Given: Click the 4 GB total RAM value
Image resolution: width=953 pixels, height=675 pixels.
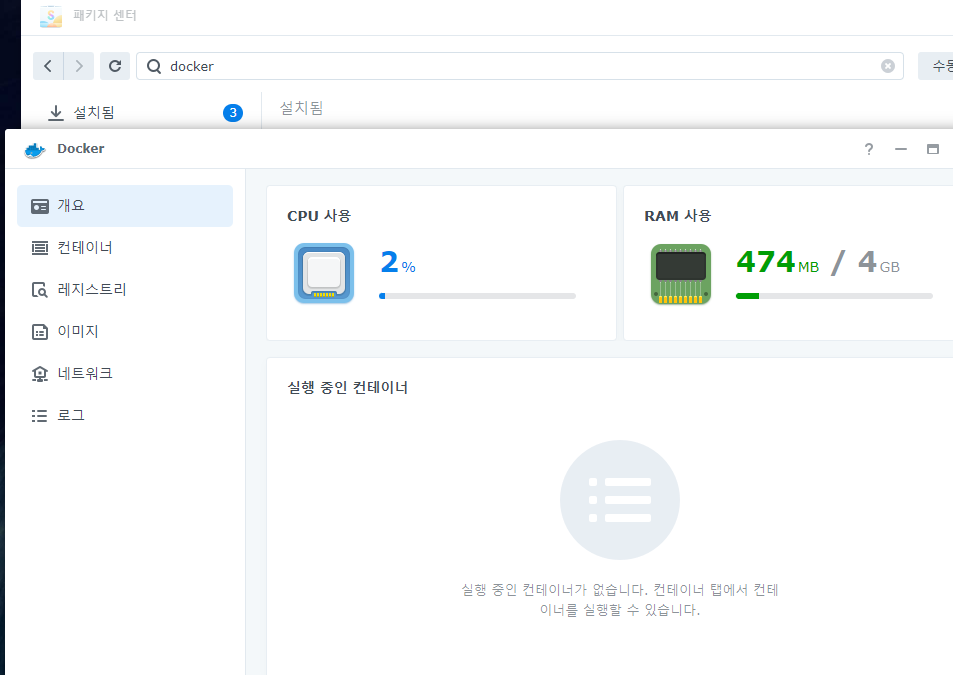Looking at the screenshot, I should [879, 262].
